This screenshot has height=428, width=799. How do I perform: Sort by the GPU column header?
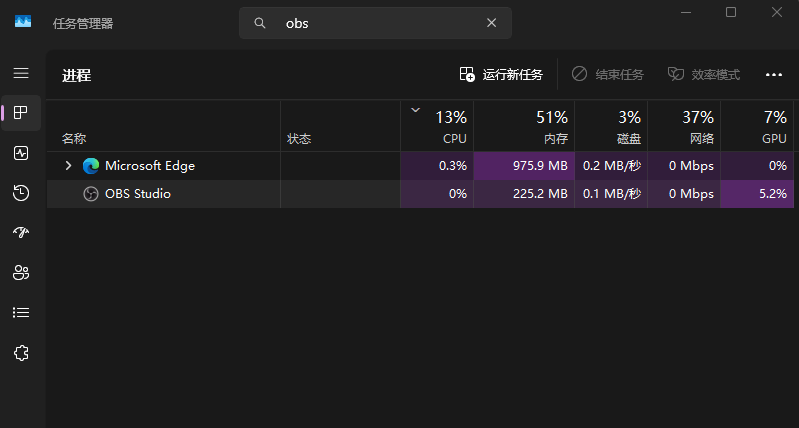(757, 126)
